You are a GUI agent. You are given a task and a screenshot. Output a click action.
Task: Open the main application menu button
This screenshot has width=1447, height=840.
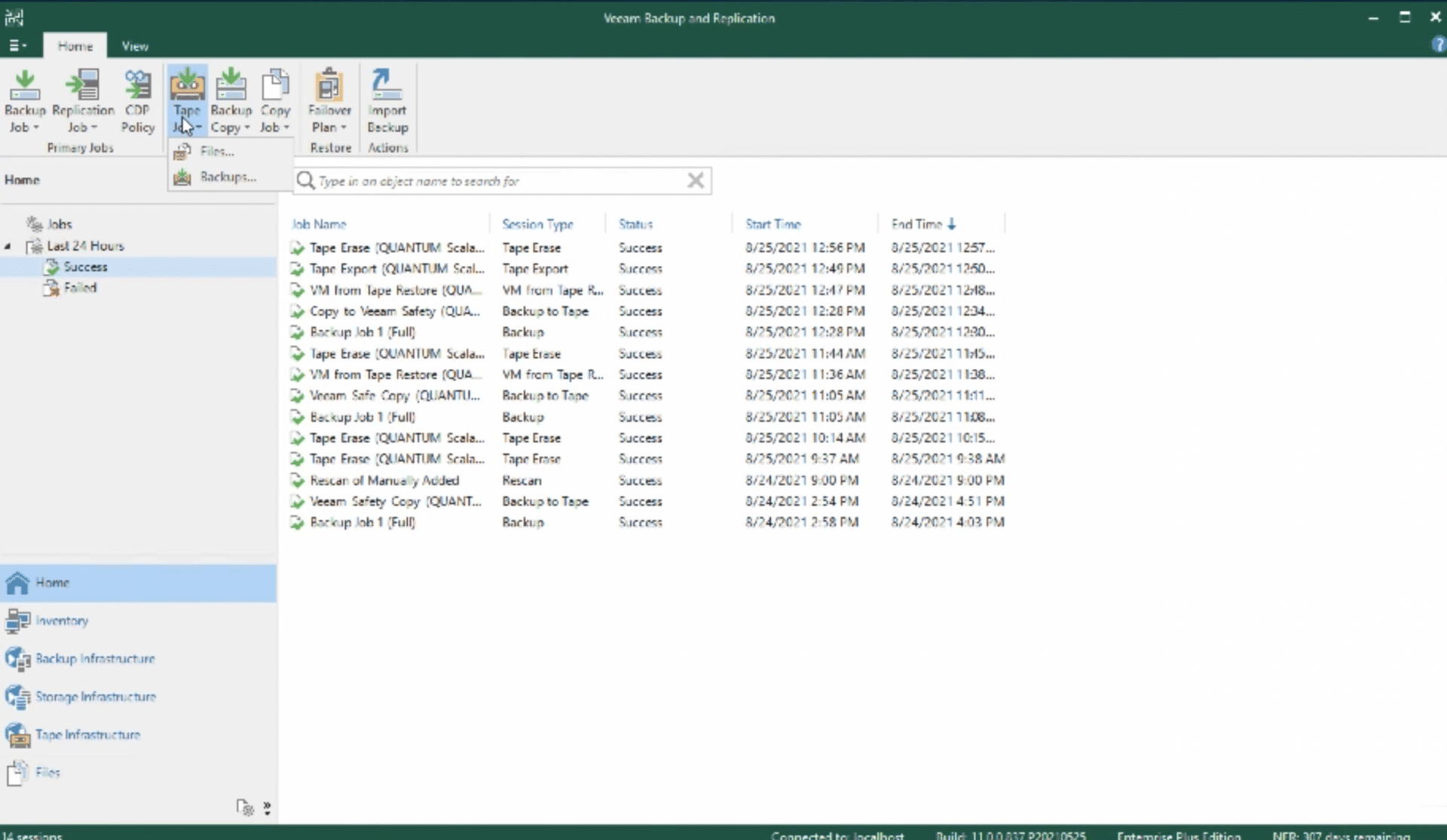[x=17, y=46]
